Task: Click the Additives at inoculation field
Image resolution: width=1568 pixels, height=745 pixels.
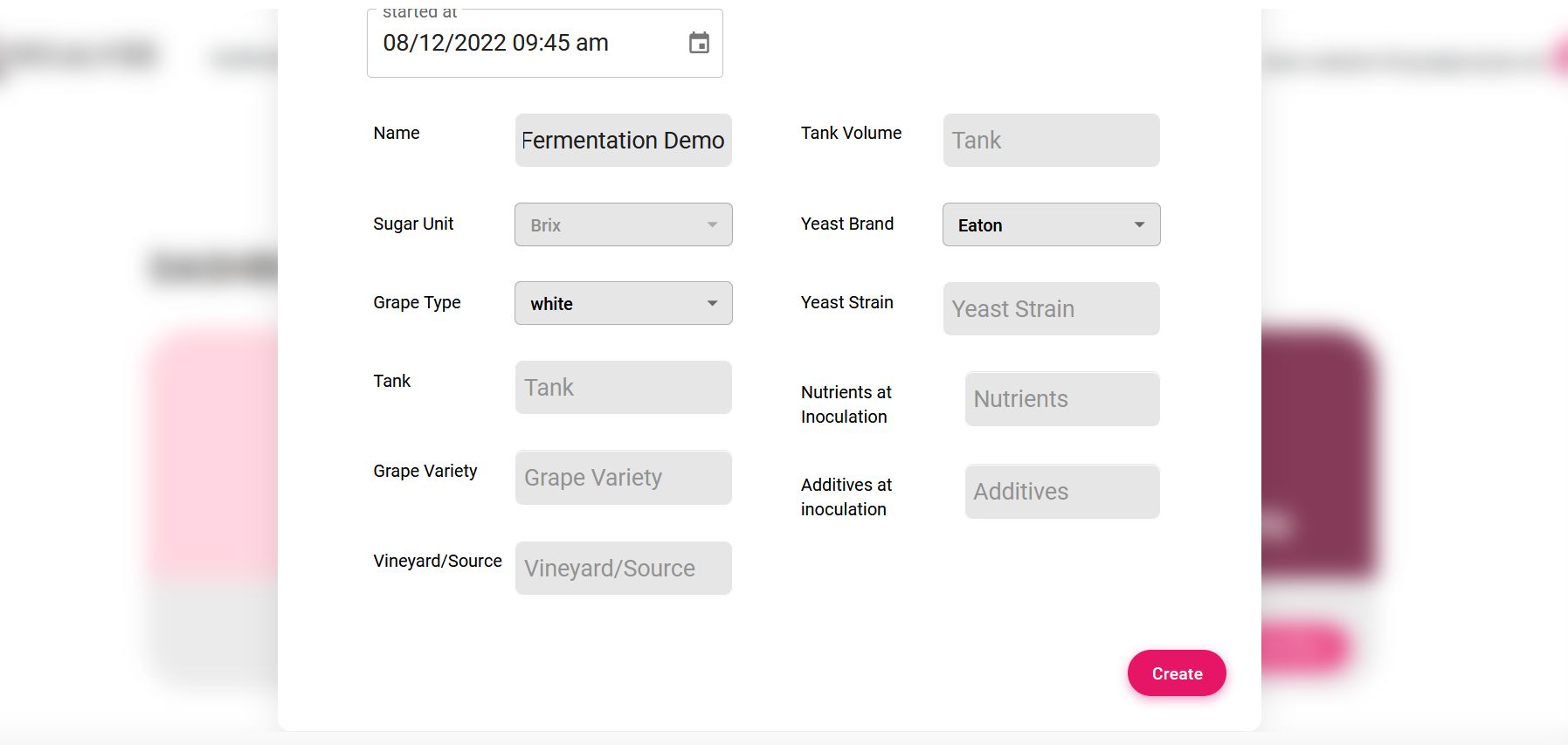Action: click(x=1061, y=492)
